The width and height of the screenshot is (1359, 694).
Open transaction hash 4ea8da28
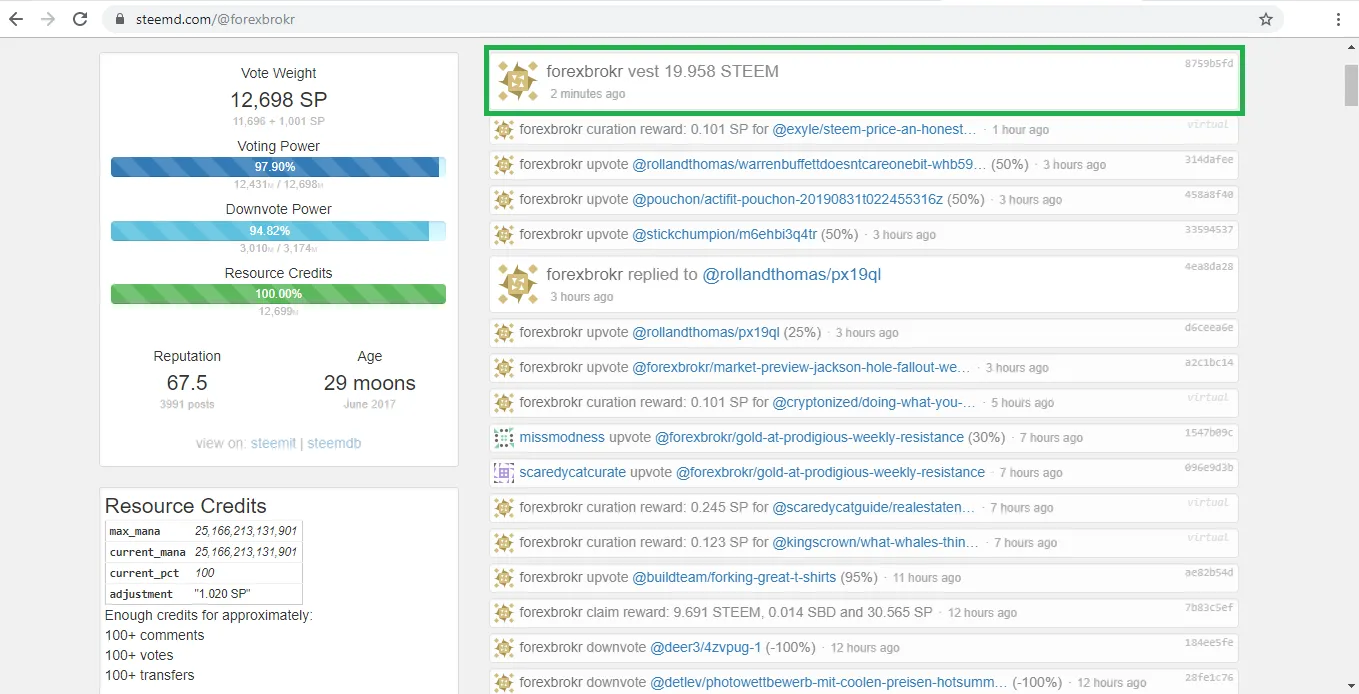1209,266
